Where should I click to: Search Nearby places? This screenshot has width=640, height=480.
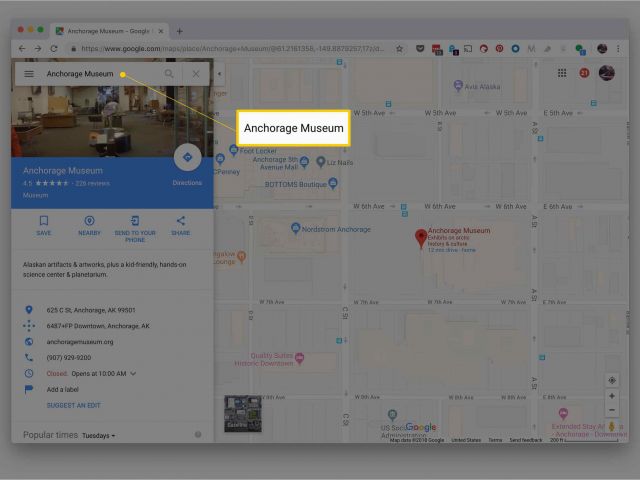[x=89, y=226]
